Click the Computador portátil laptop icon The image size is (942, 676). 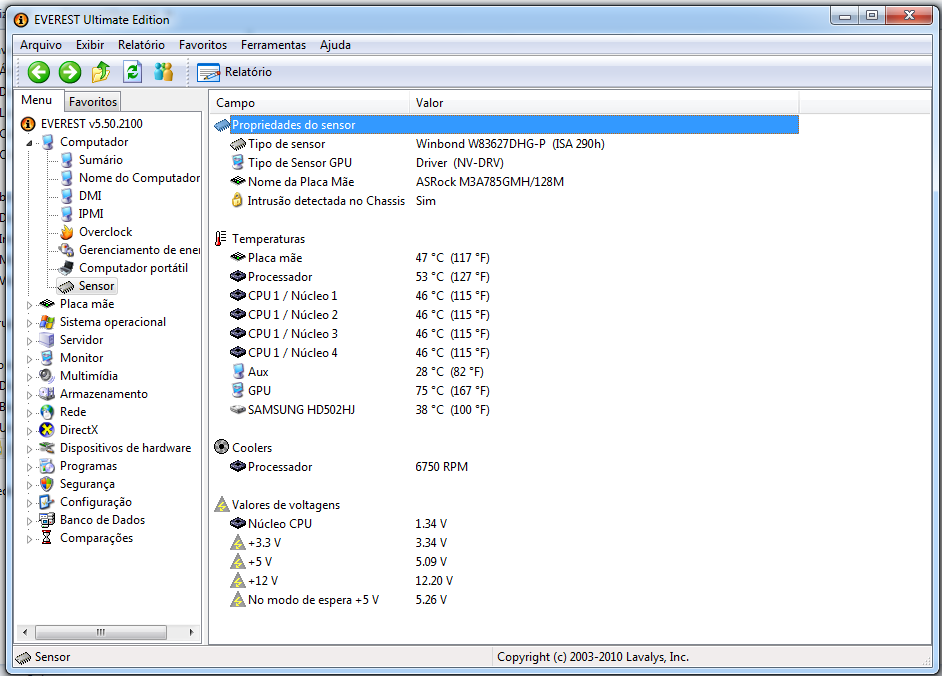pyautogui.click(x=67, y=268)
